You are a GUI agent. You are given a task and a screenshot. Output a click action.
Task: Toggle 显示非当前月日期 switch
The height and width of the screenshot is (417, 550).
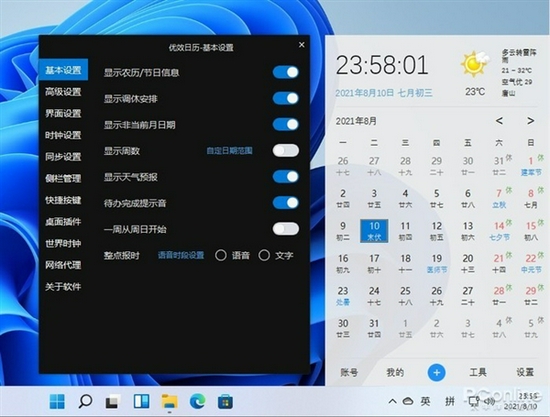[286, 125]
